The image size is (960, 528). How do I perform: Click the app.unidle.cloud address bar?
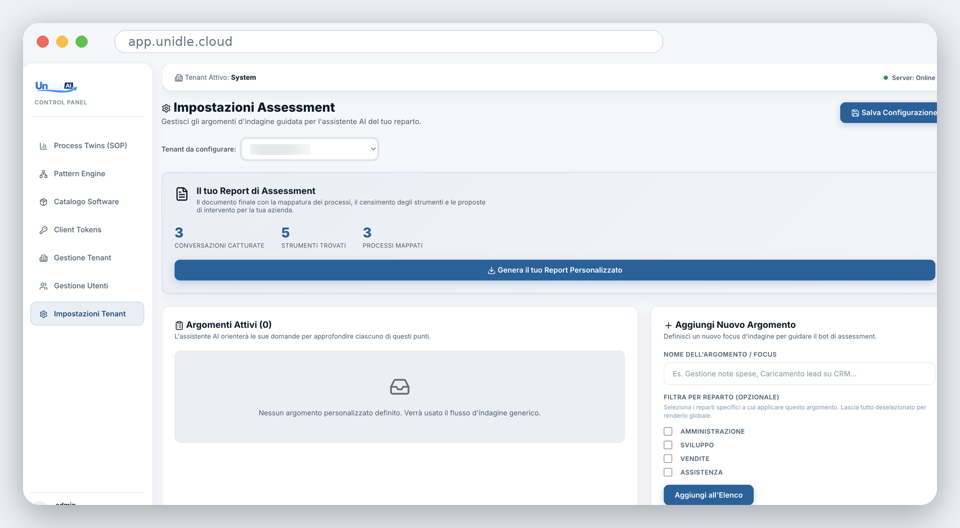click(x=389, y=42)
